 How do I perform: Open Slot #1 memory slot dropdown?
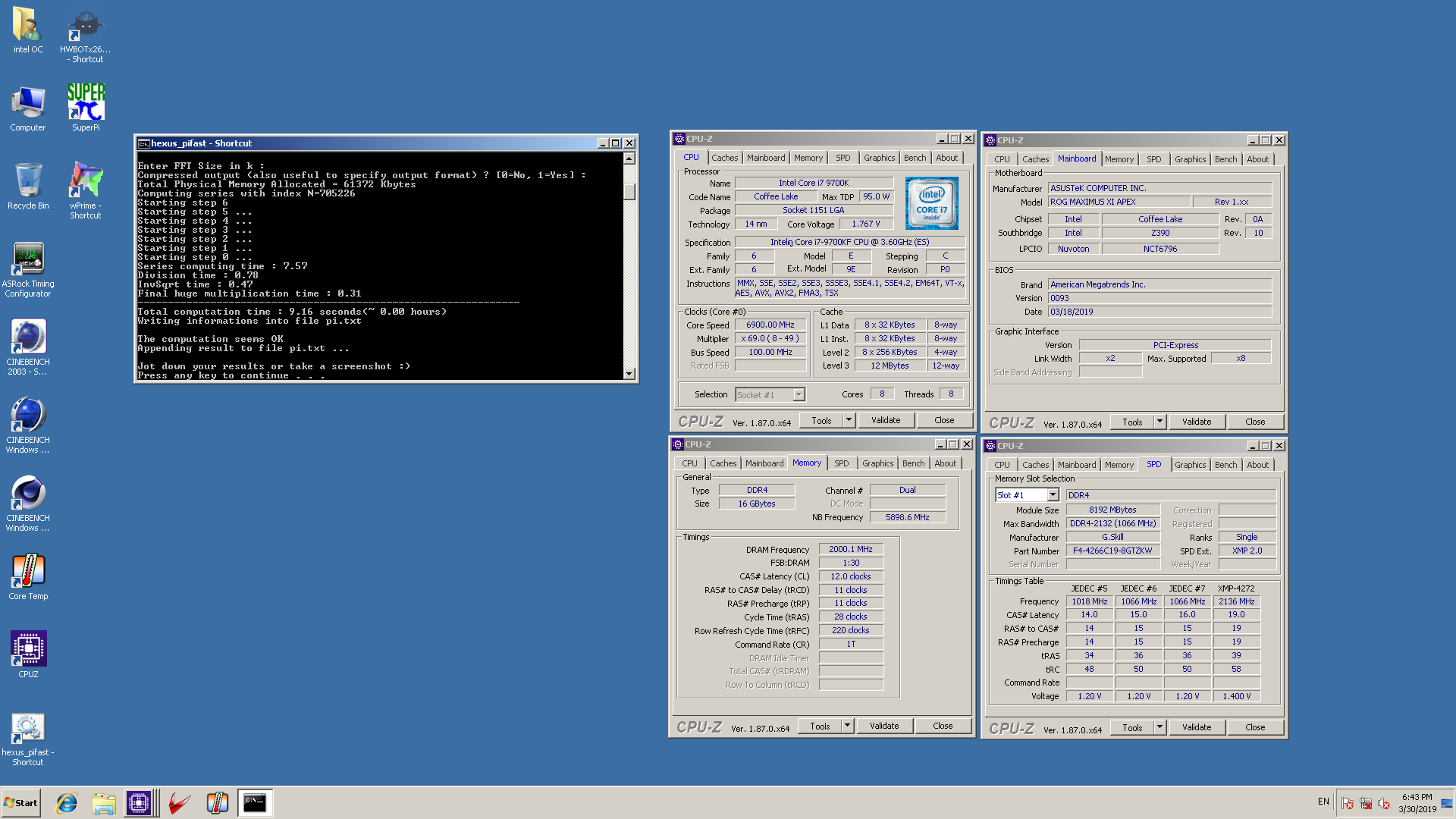(x=1053, y=495)
